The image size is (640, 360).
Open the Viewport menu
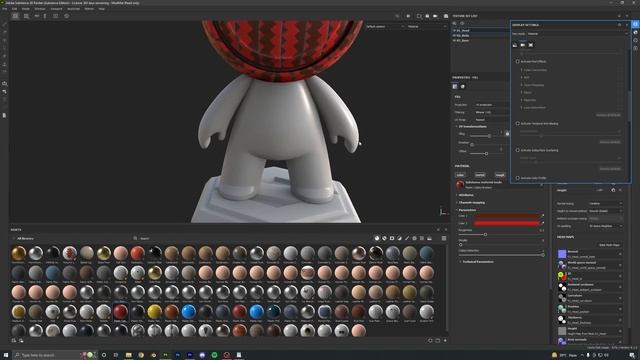(56, 9)
